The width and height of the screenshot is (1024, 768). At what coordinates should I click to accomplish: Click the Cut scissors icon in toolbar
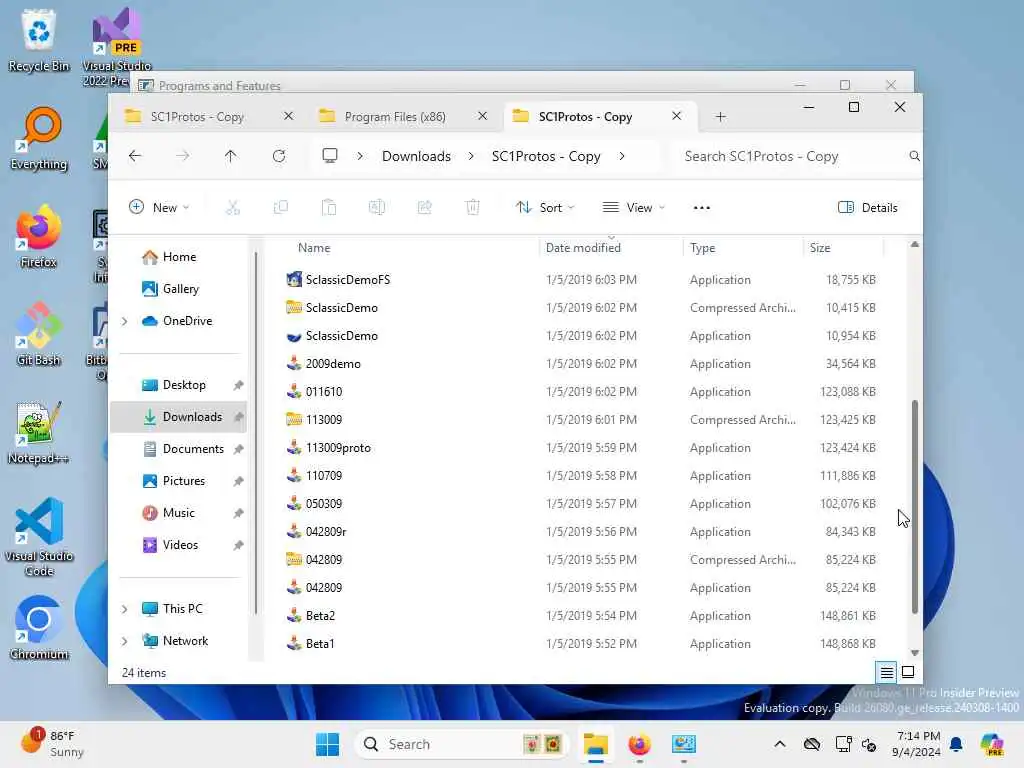click(x=232, y=208)
